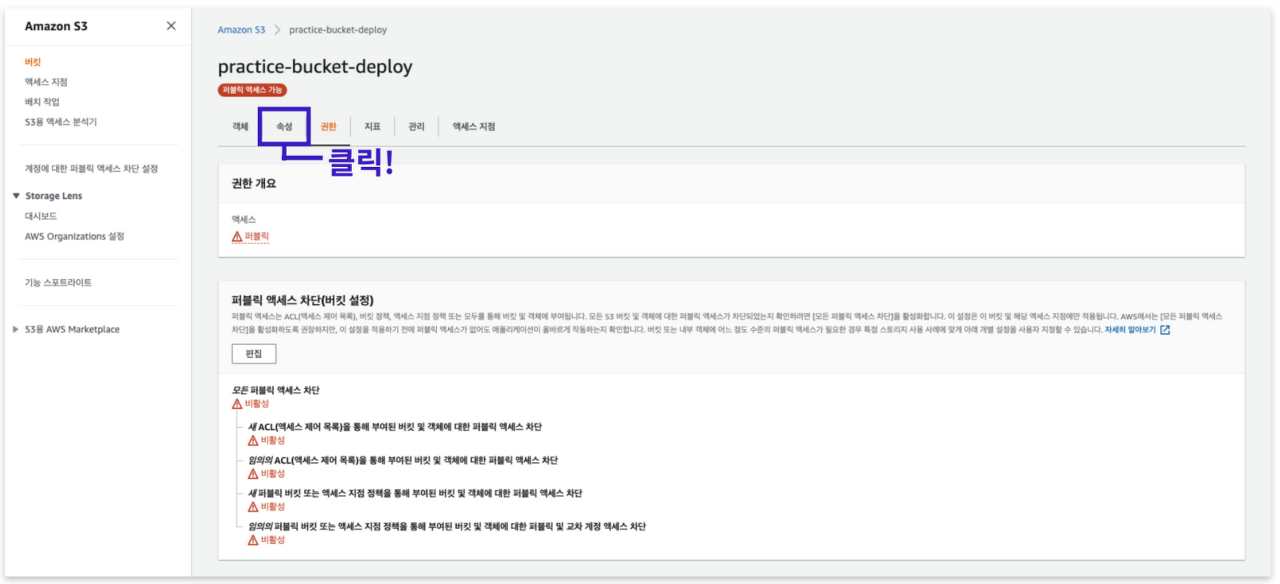
Task: Click the warning triangle beside 퍼블릭
Action: coord(237,237)
